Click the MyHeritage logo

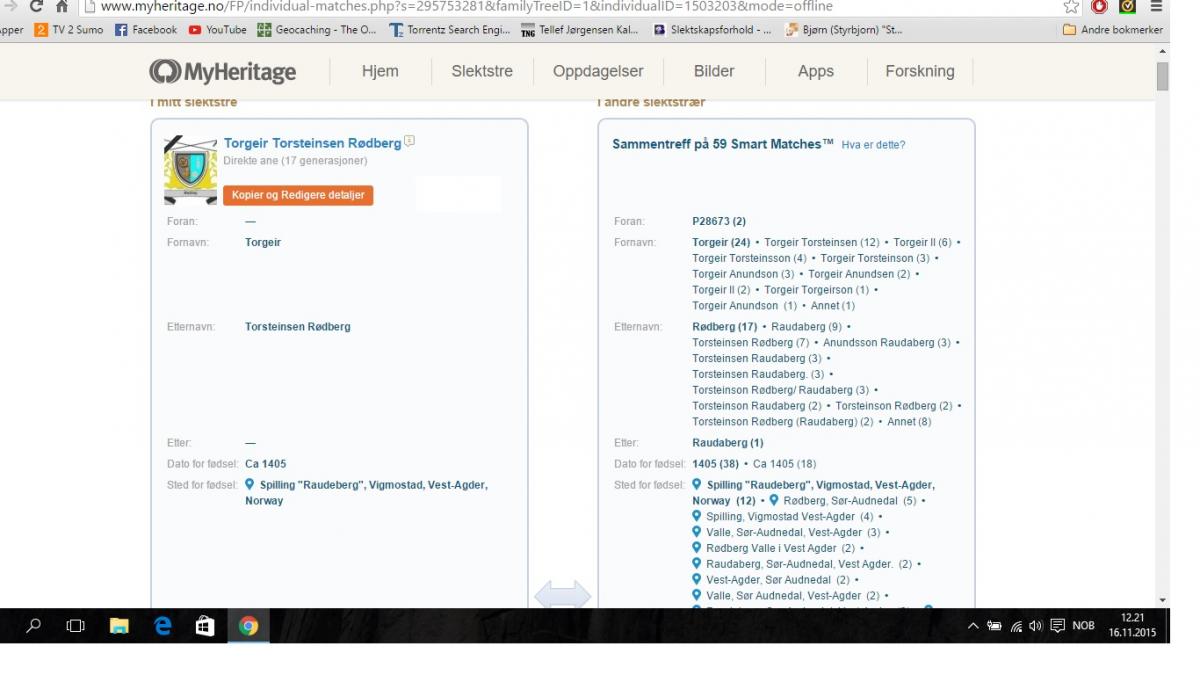(222, 71)
